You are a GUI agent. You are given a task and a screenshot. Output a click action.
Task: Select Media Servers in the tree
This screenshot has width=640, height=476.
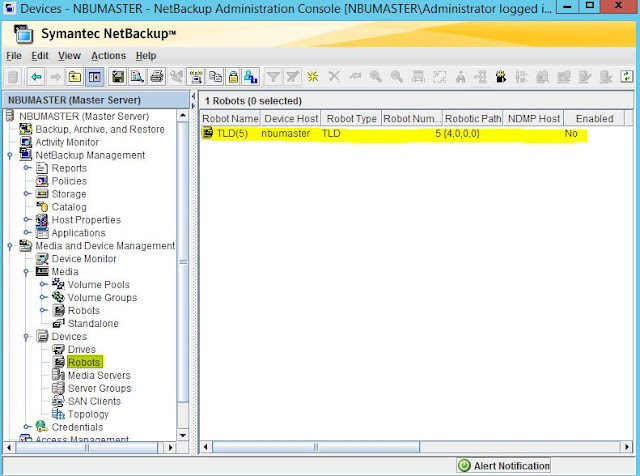pos(99,375)
